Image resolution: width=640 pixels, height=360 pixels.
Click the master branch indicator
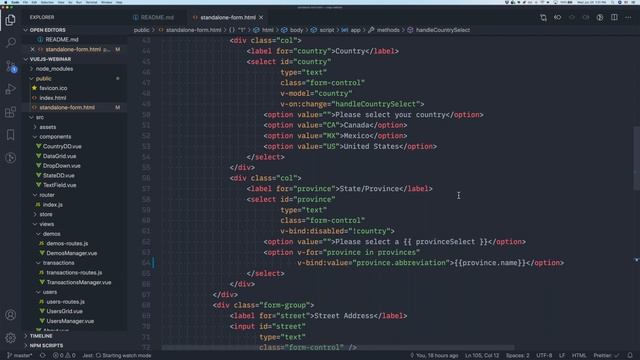20,356
